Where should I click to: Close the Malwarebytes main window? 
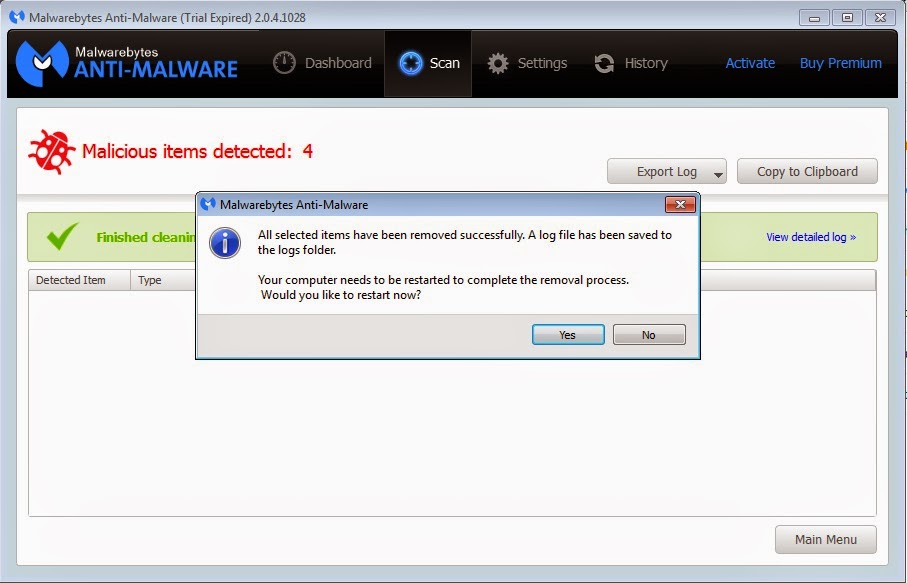(880, 18)
